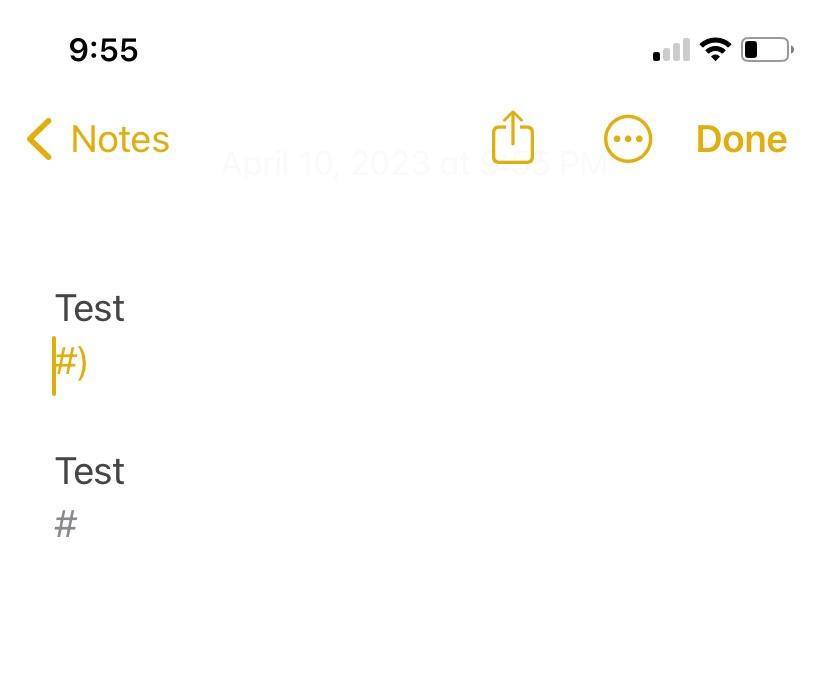Open the more options ellipsis menu
This screenshot has width=828, height=692.
tap(628, 139)
